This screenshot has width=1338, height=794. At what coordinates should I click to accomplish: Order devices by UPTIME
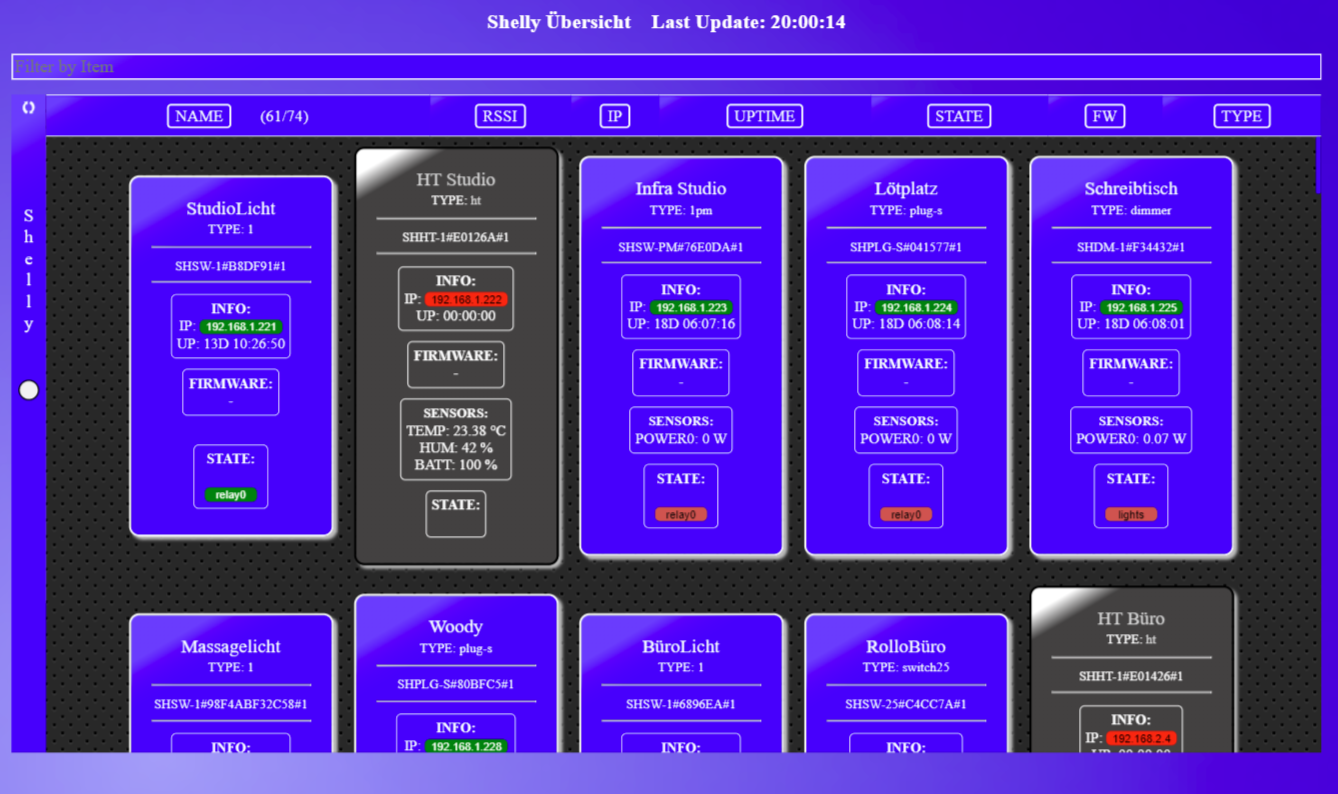(x=764, y=116)
